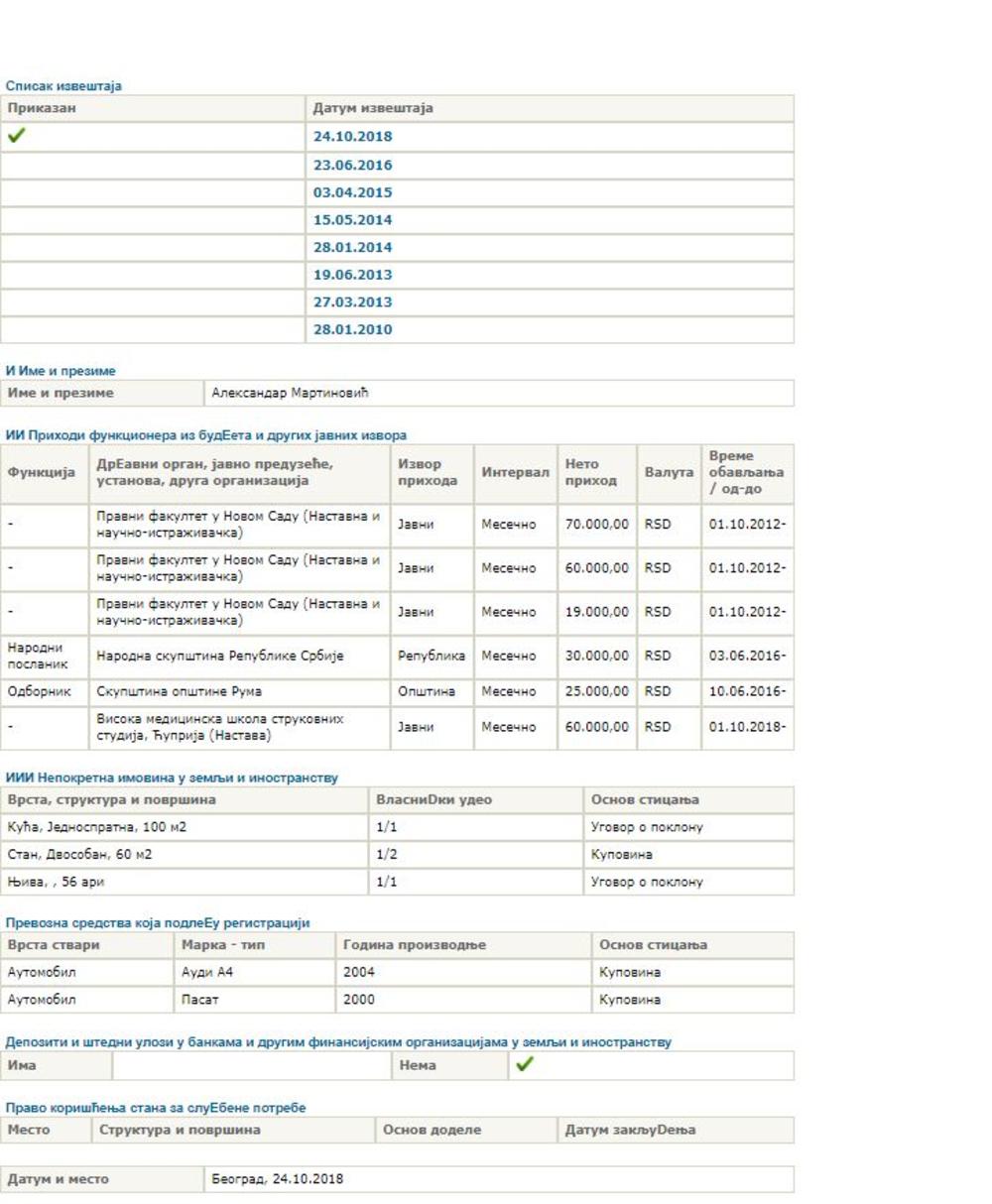Open the oldest report, 28.01.2010
The height and width of the screenshot is (1204, 992).
click(x=352, y=329)
